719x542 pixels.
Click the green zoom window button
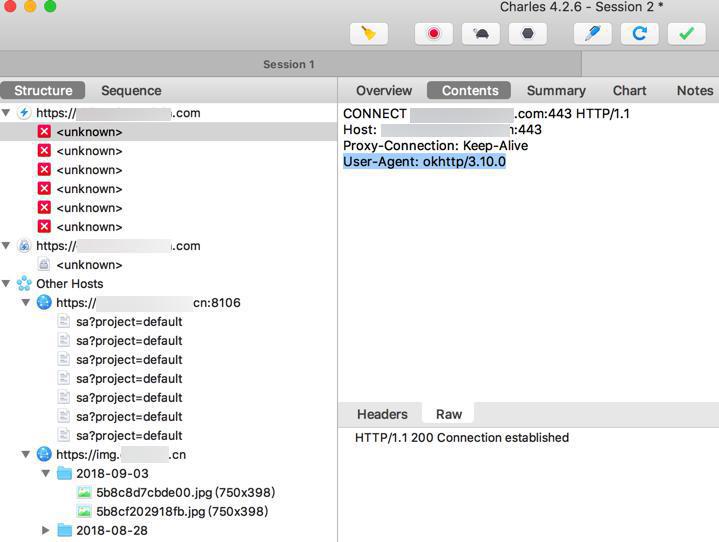50,6
